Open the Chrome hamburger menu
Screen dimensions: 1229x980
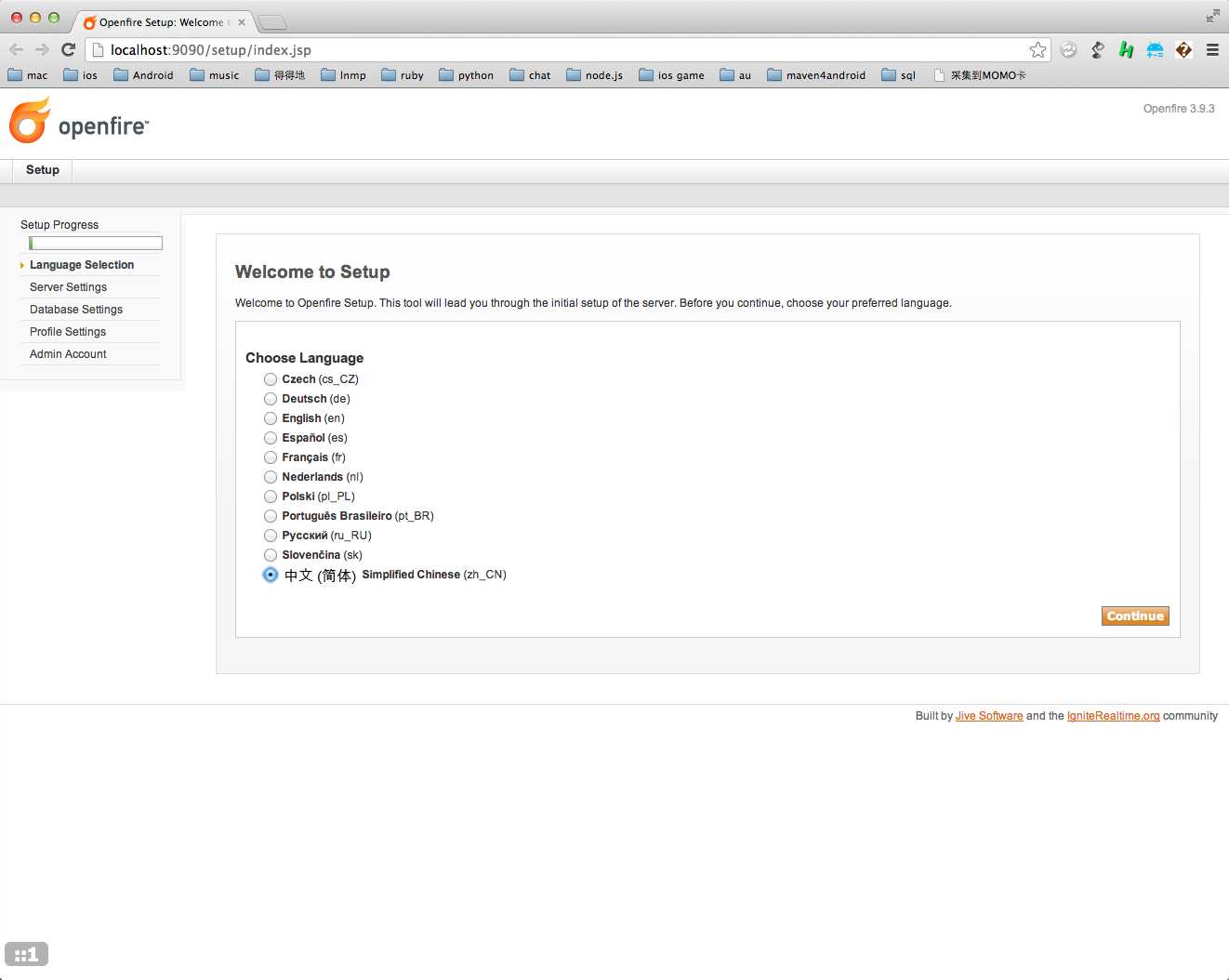[1212, 50]
